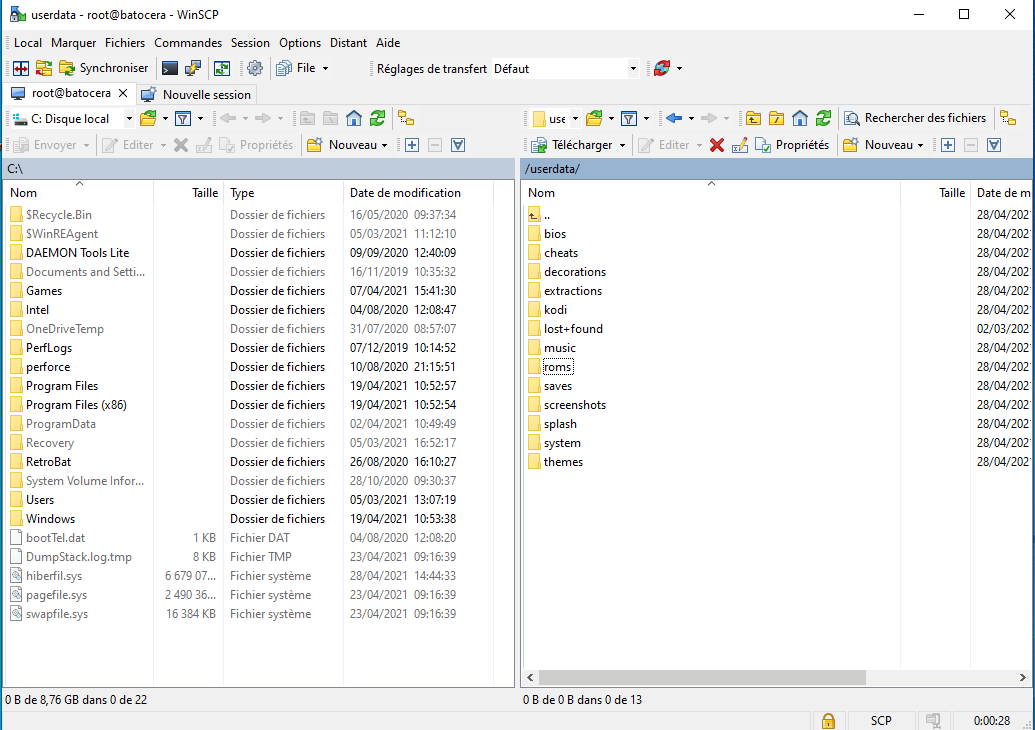This screenshot has height=730, width=1035.
Task: Refresh the local panel
Action: tap(377, 119)
